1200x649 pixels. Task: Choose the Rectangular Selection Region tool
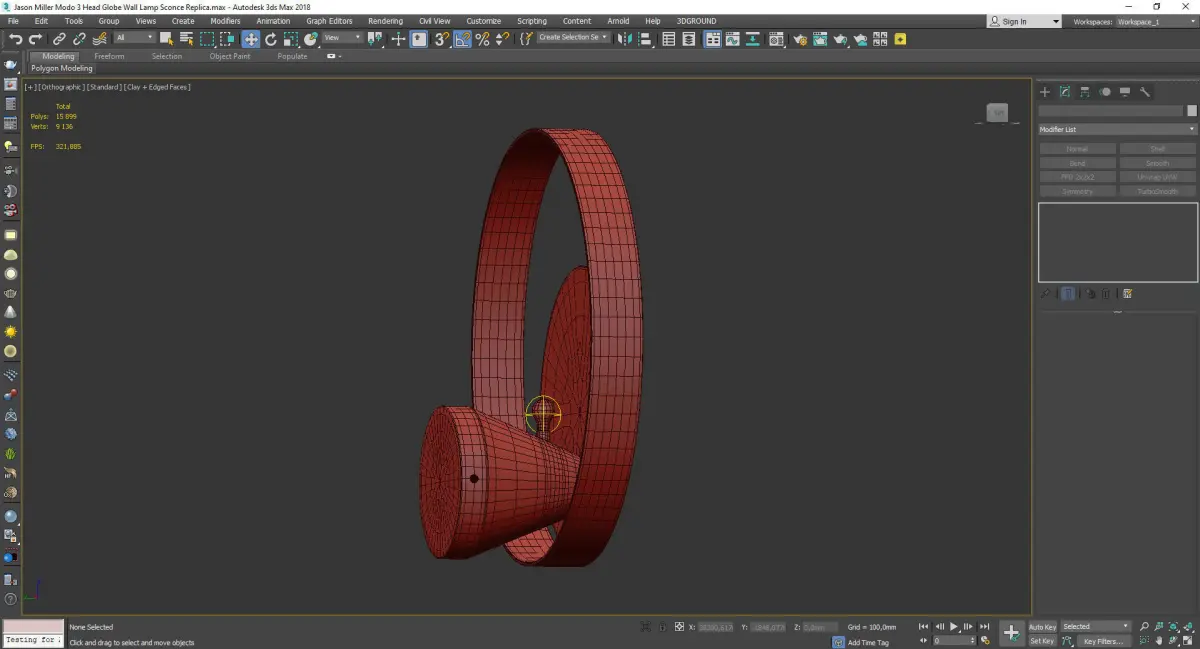click(x=207, y=39)
